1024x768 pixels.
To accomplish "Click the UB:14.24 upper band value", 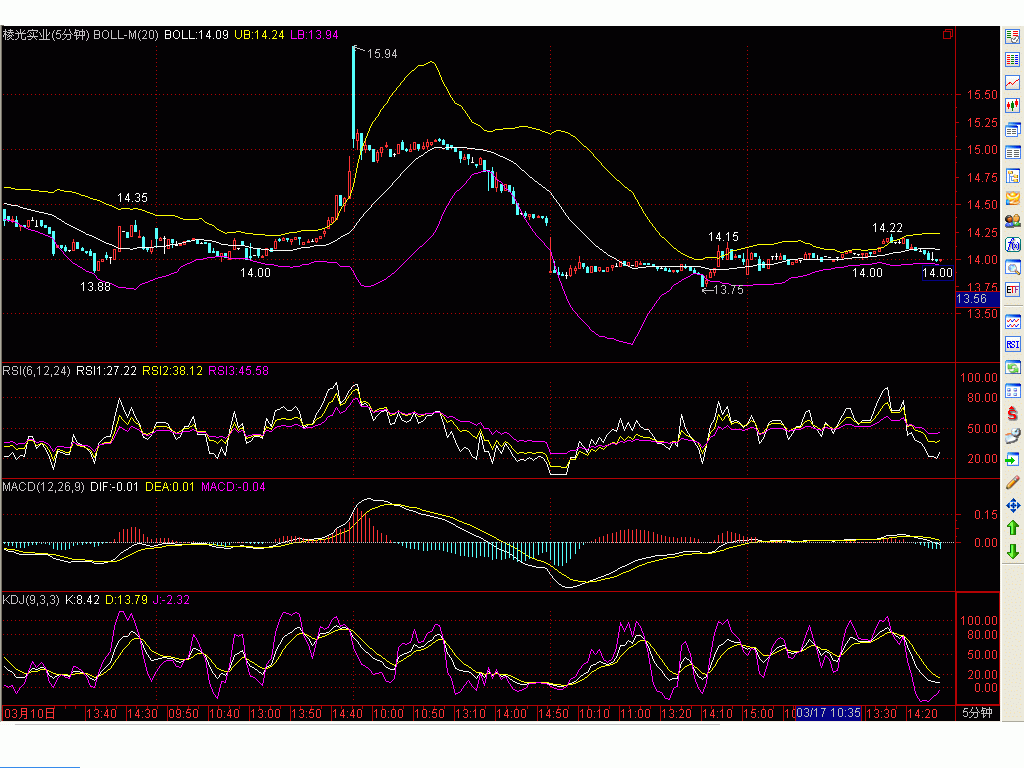I will (259, 35).
